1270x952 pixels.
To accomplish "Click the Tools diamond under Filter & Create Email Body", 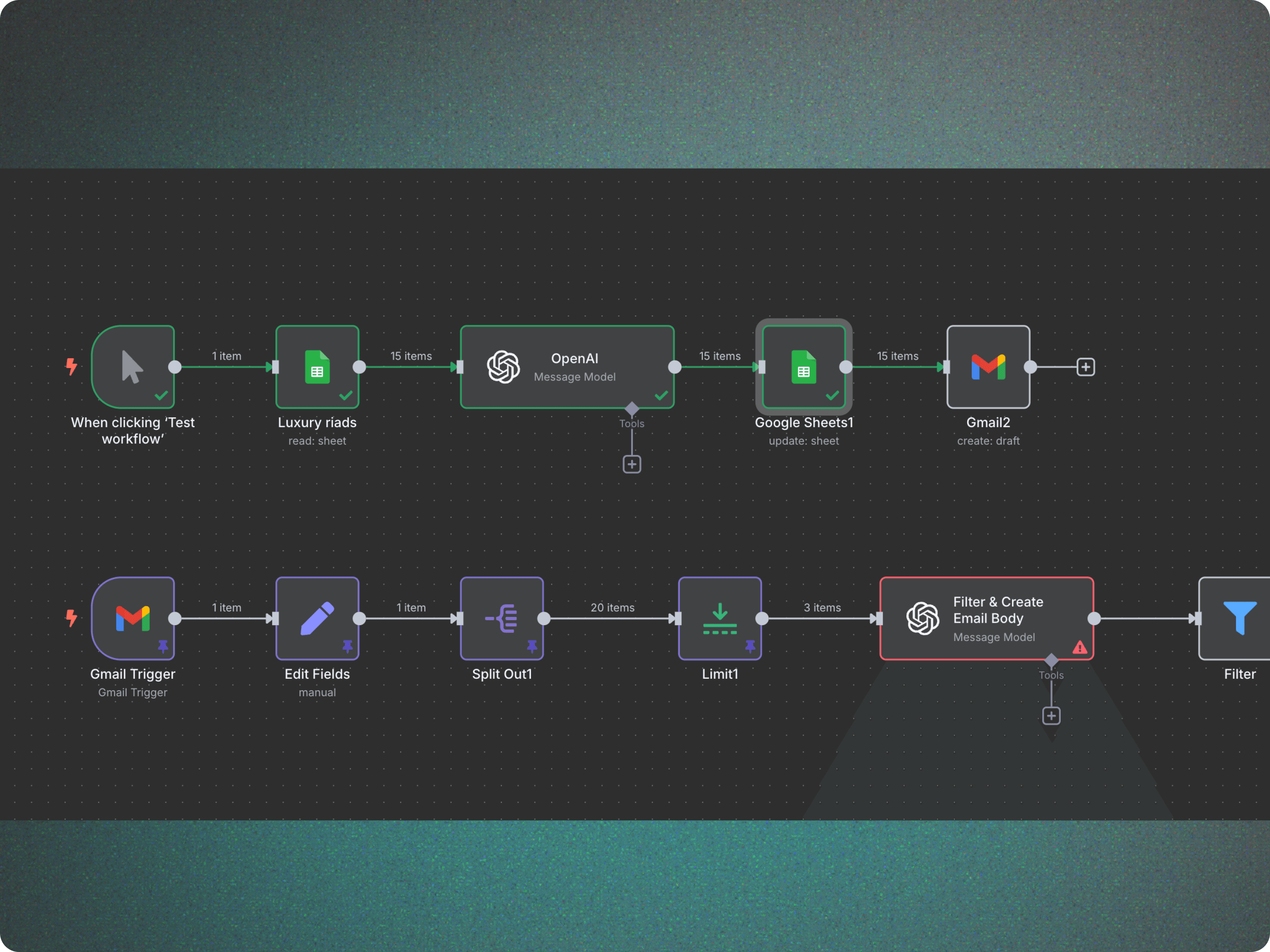I will click(1051, 660).
